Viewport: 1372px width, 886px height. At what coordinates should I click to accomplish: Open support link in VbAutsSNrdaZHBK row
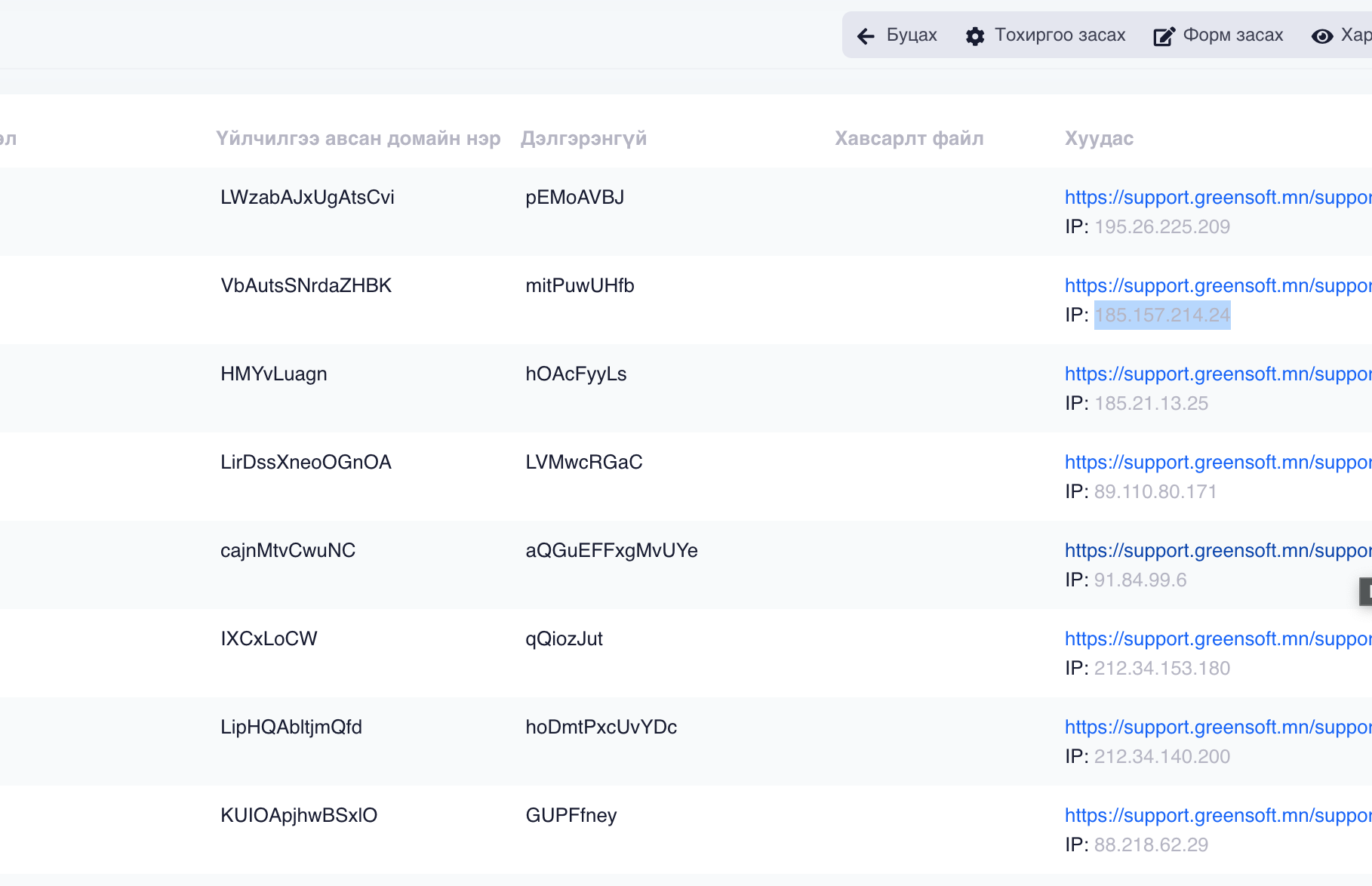(1217, 285)
